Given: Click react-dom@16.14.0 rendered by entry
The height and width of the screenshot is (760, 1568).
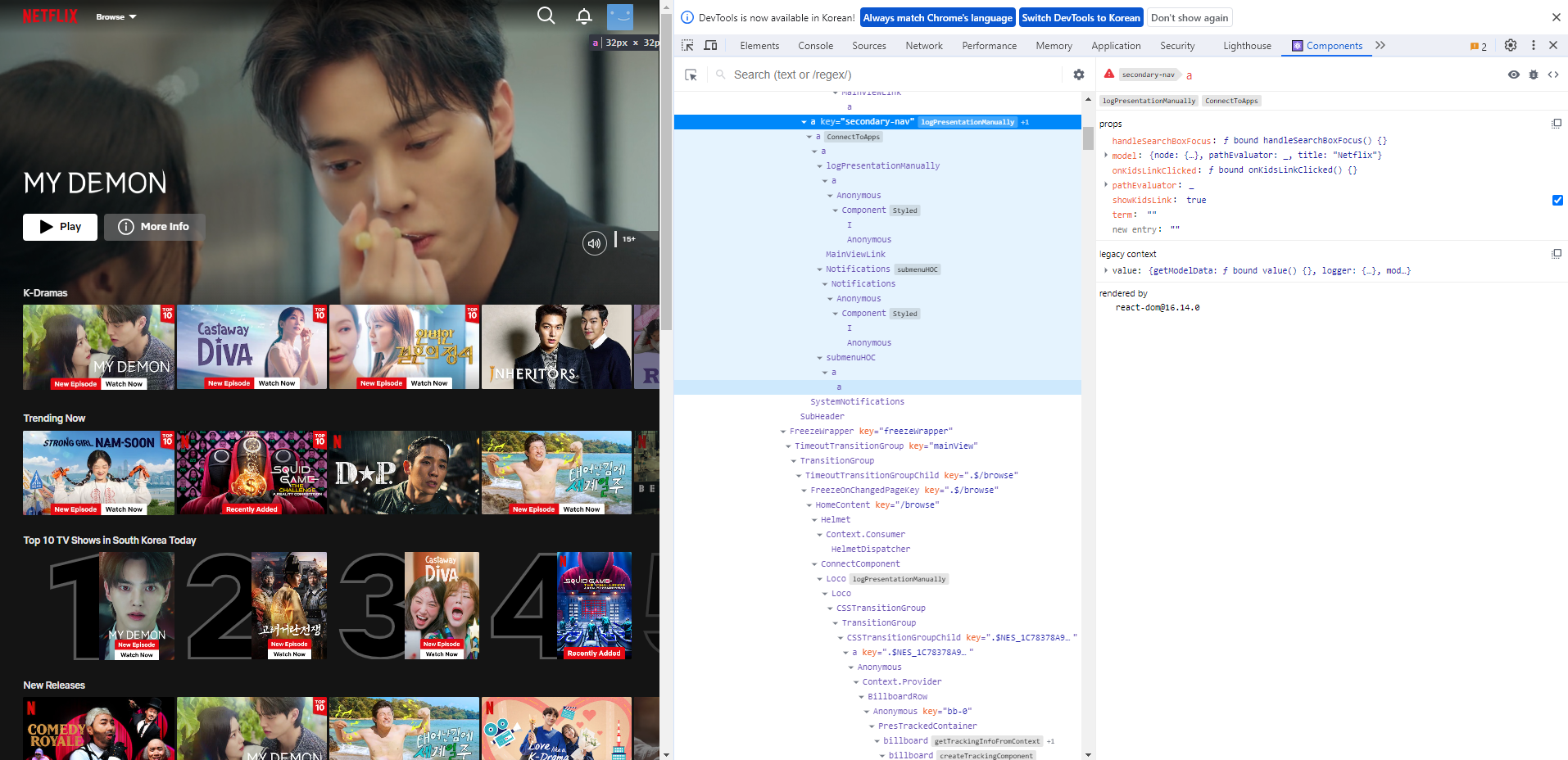Looking at the screenshot, I should (1157, 308).
